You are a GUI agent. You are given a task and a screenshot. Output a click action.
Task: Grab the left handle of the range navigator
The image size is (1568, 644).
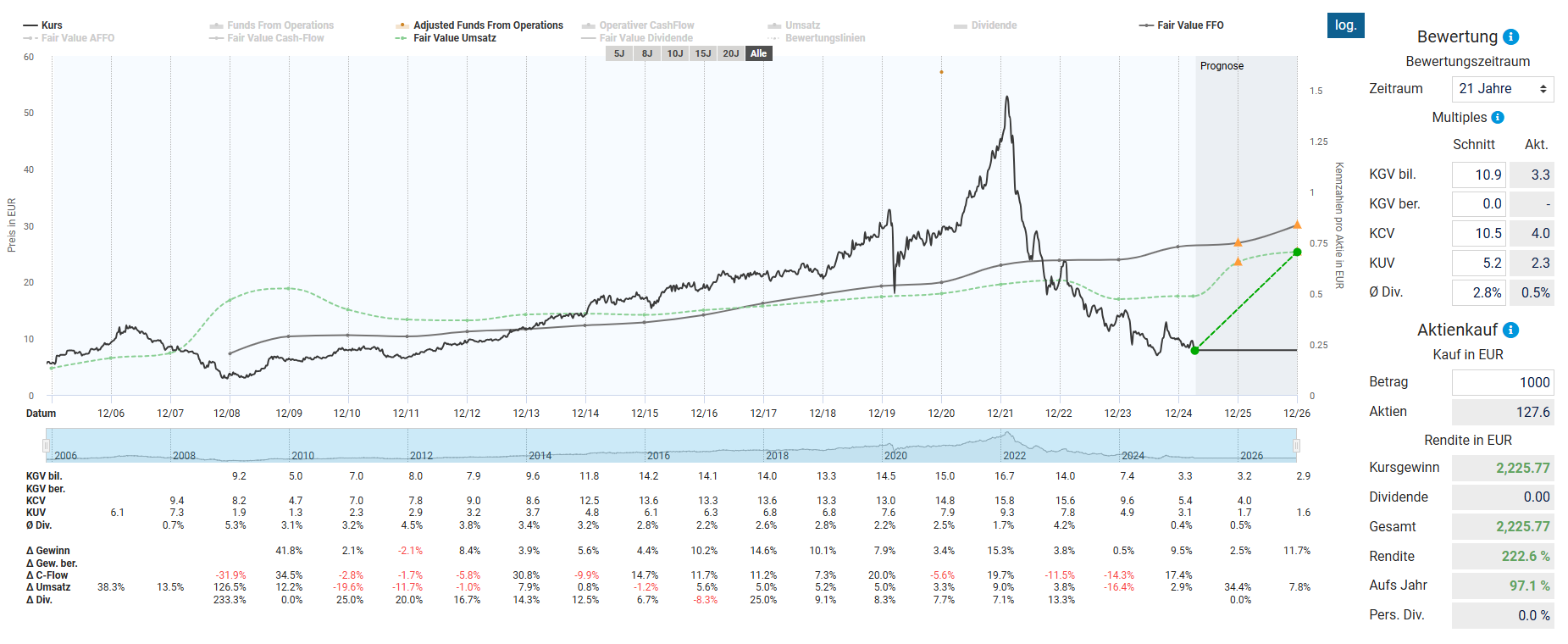47,445
